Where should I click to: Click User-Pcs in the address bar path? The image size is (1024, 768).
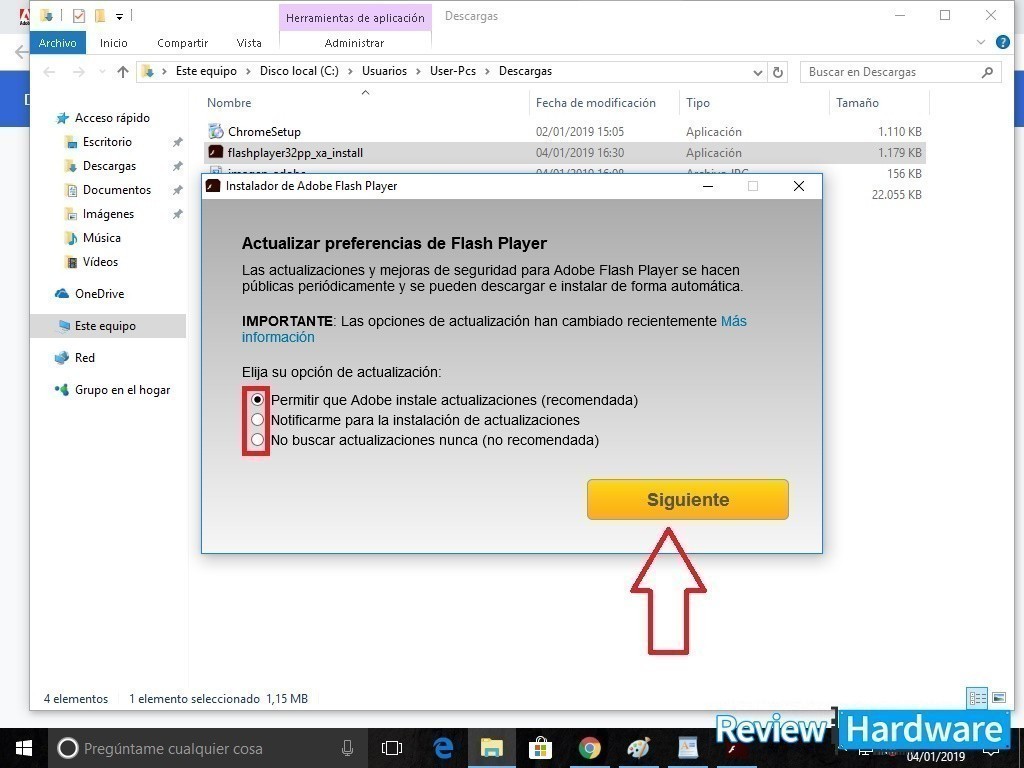point(453,71)
